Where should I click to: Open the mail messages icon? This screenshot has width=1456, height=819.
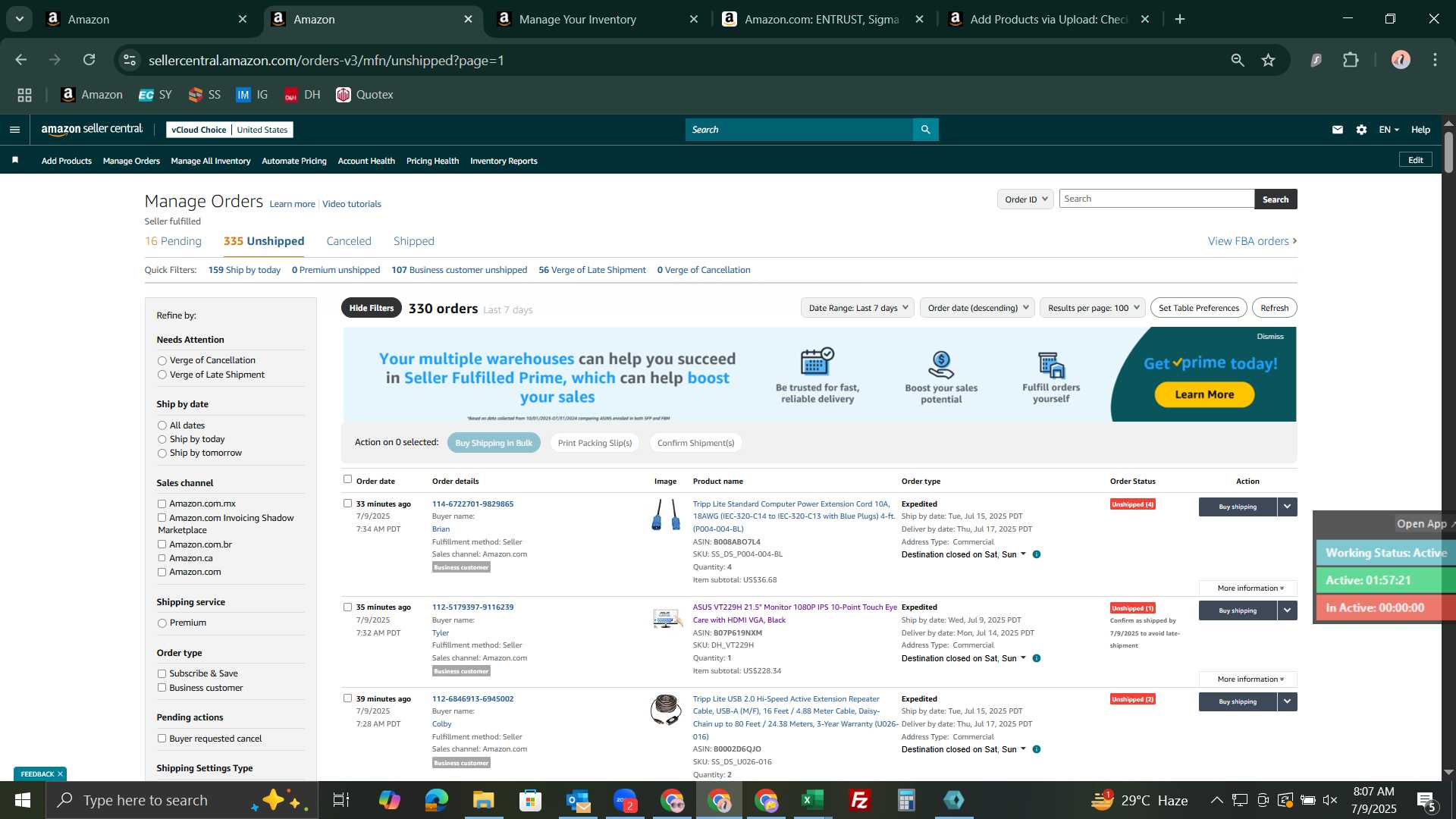point(1338,130)
